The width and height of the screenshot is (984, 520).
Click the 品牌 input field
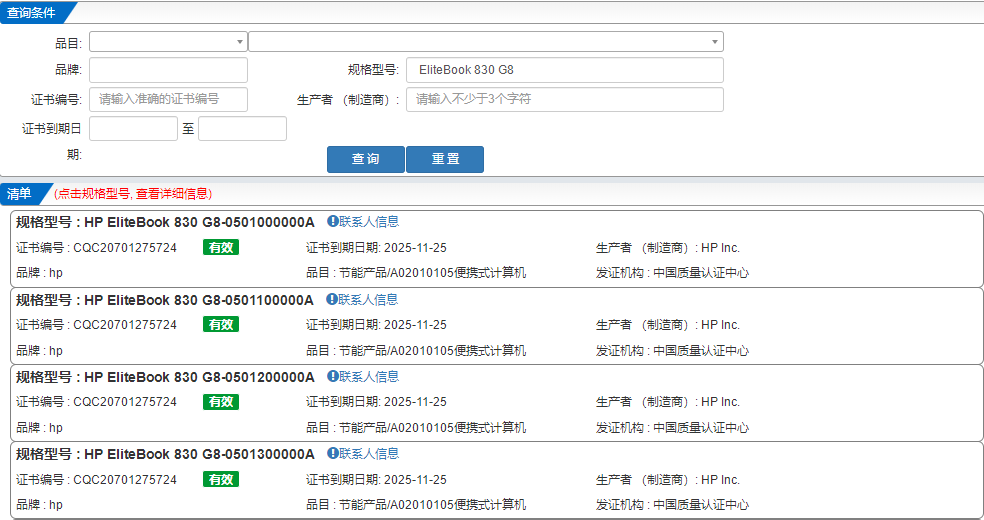(x=168, y=70)
